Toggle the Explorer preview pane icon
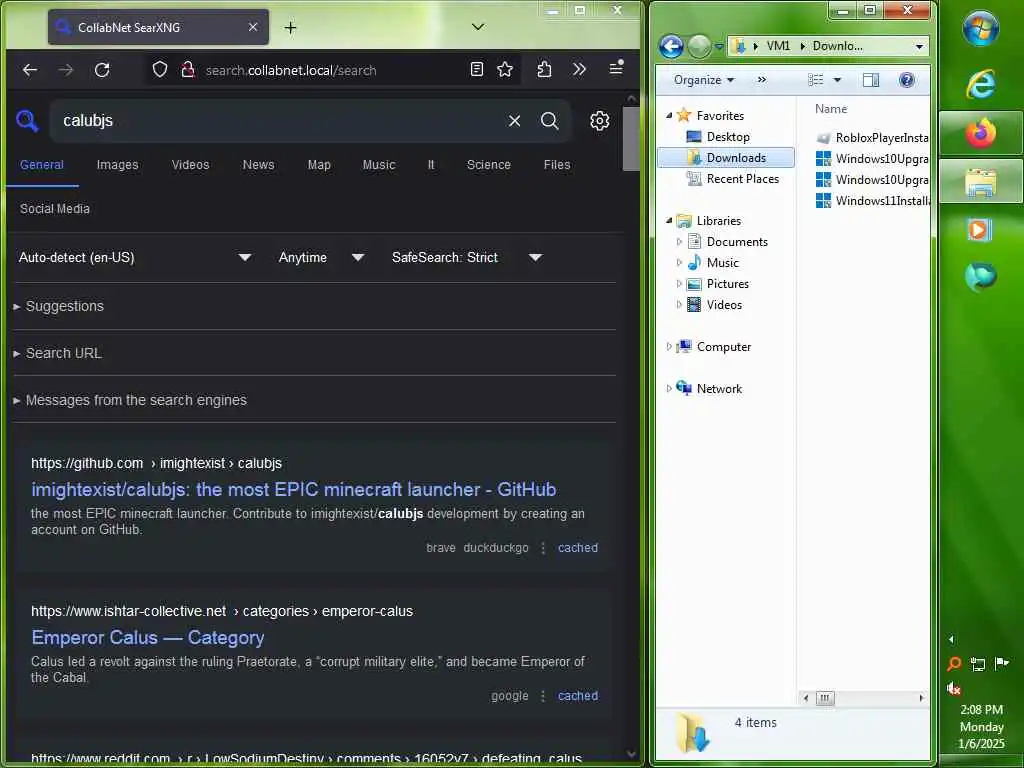Image resolution: width=1024 pixels, height=768 pixels. point(871,80)
